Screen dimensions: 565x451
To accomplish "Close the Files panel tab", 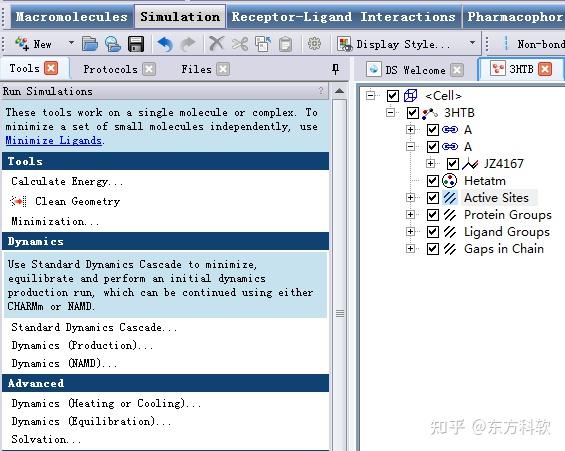I will pos(223,69).
